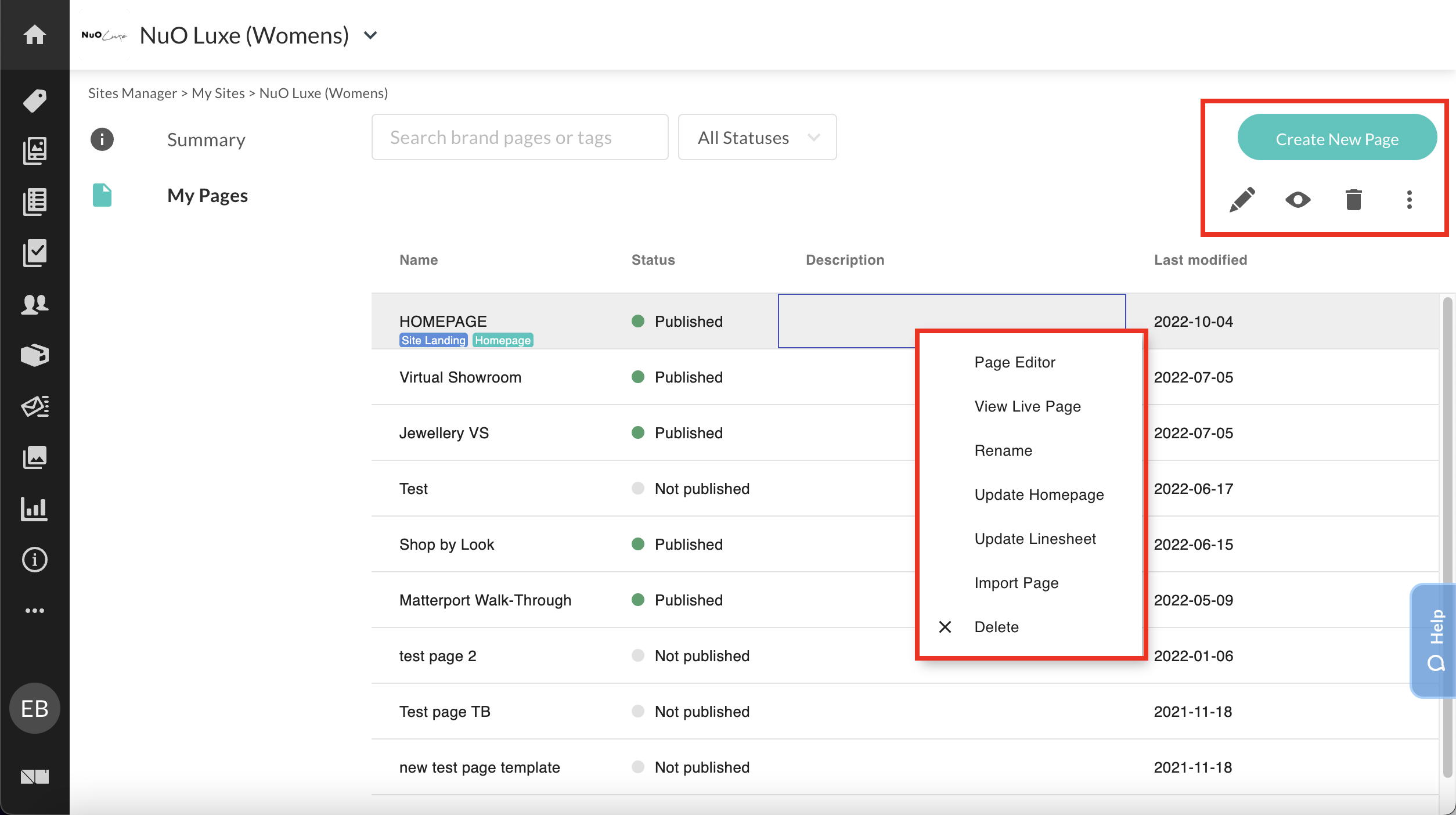The image size is (1456, 815).
Task: Open the price tag icon in sidebar
Action: point(35,100)
